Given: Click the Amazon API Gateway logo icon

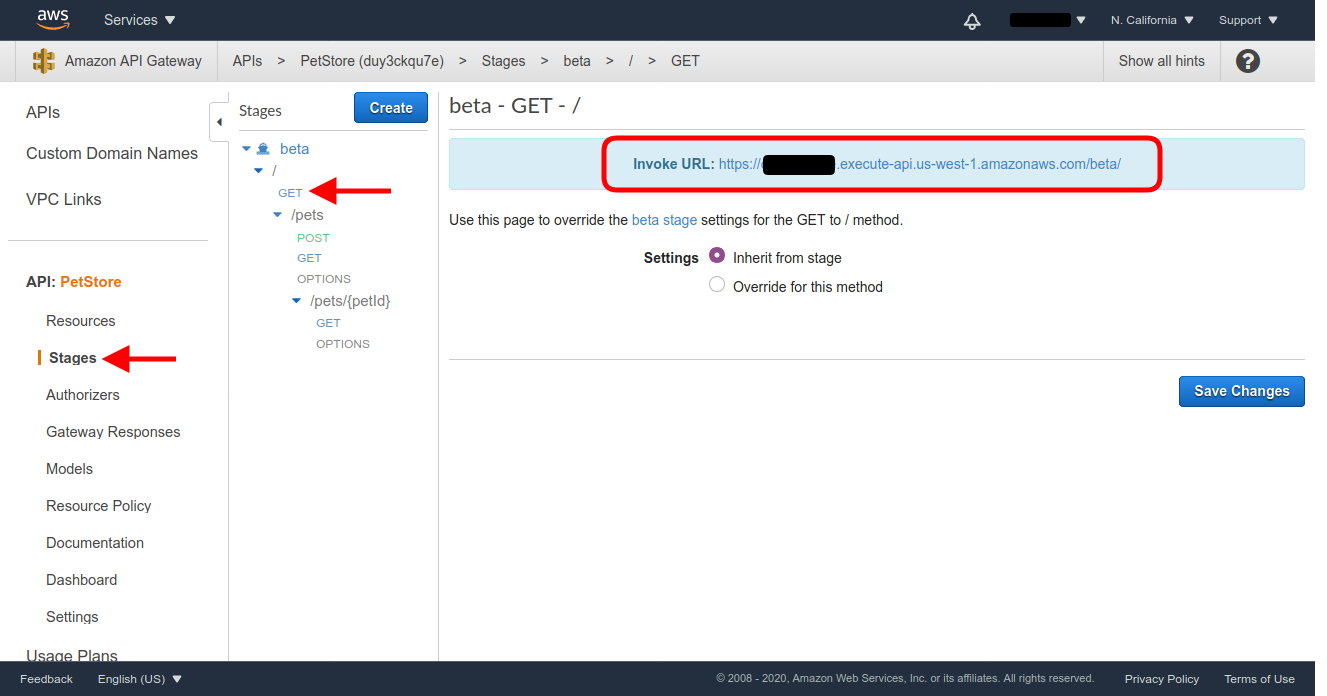Looking at the screenshot, I should pyautogui.click(x=44, y=61).
